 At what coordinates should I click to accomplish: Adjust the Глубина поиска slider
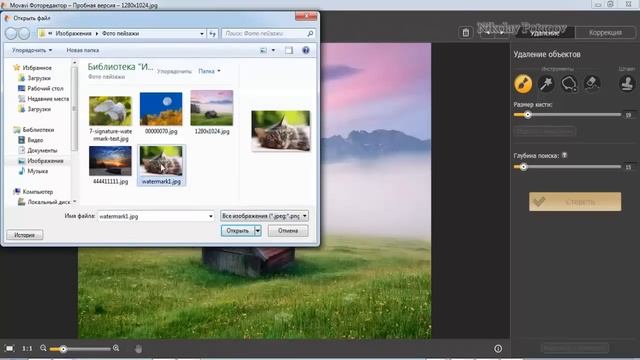(567, 167)
